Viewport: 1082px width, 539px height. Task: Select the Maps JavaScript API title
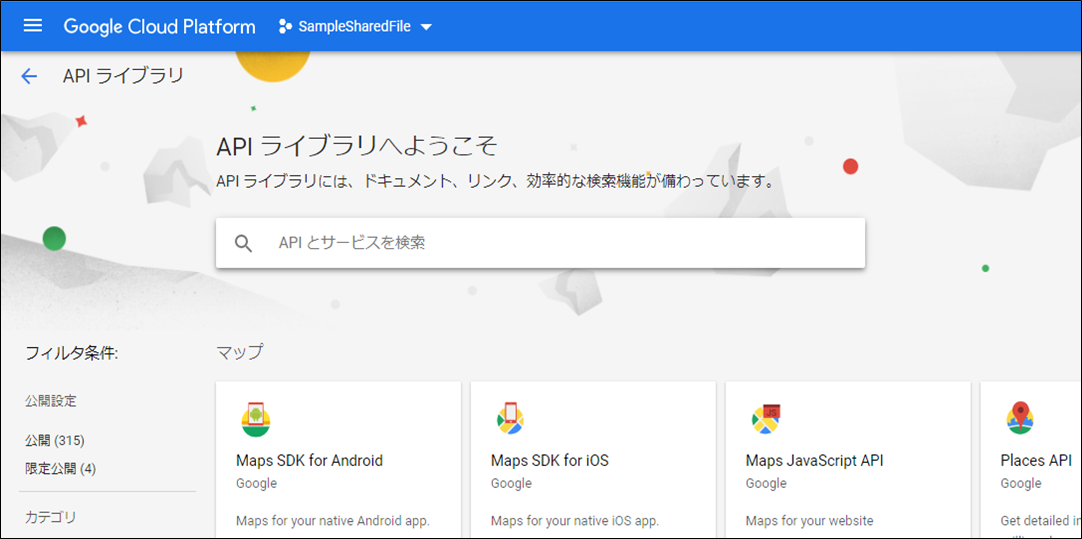[814, 460]
